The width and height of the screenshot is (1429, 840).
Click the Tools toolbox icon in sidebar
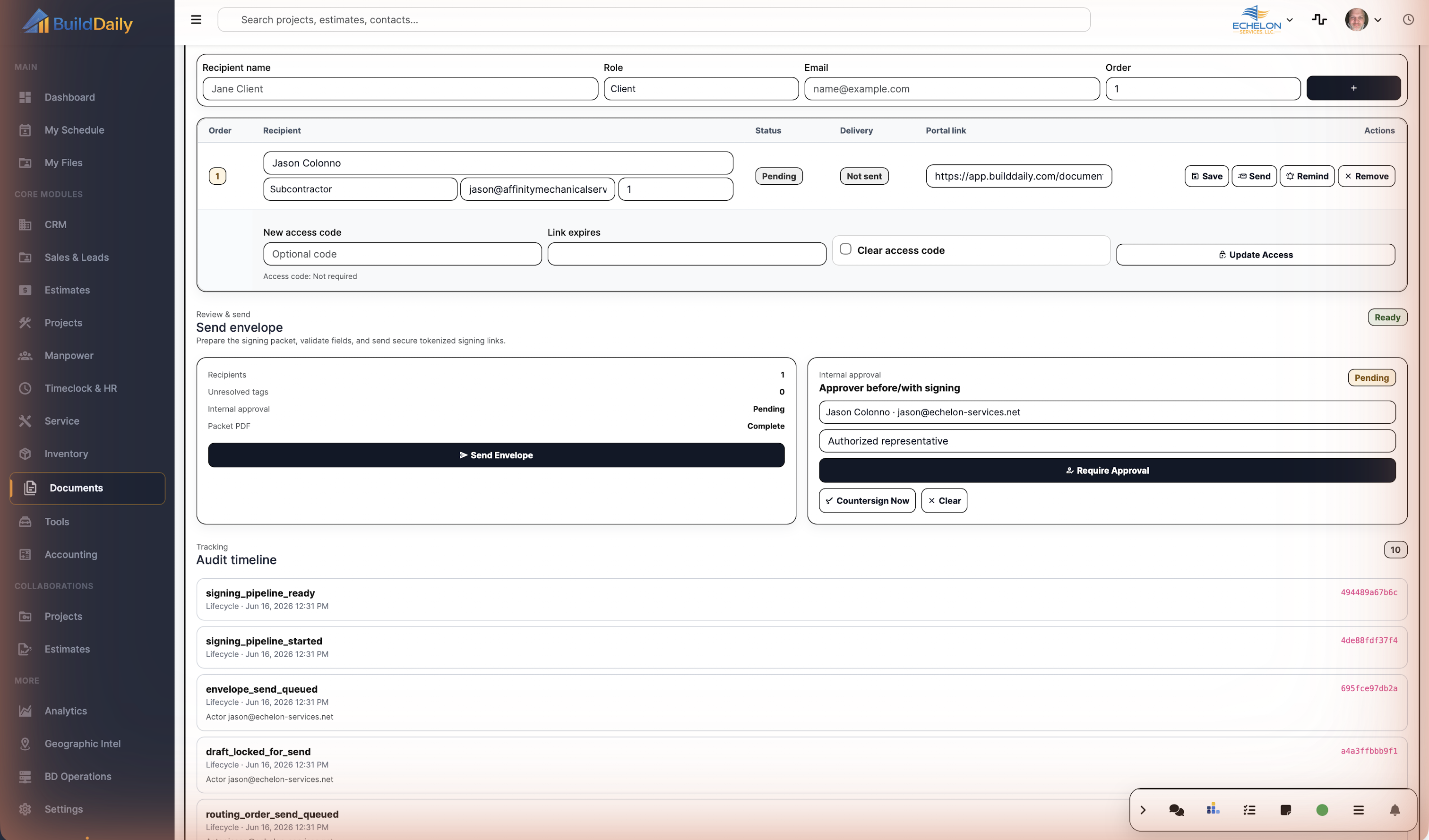25,522
